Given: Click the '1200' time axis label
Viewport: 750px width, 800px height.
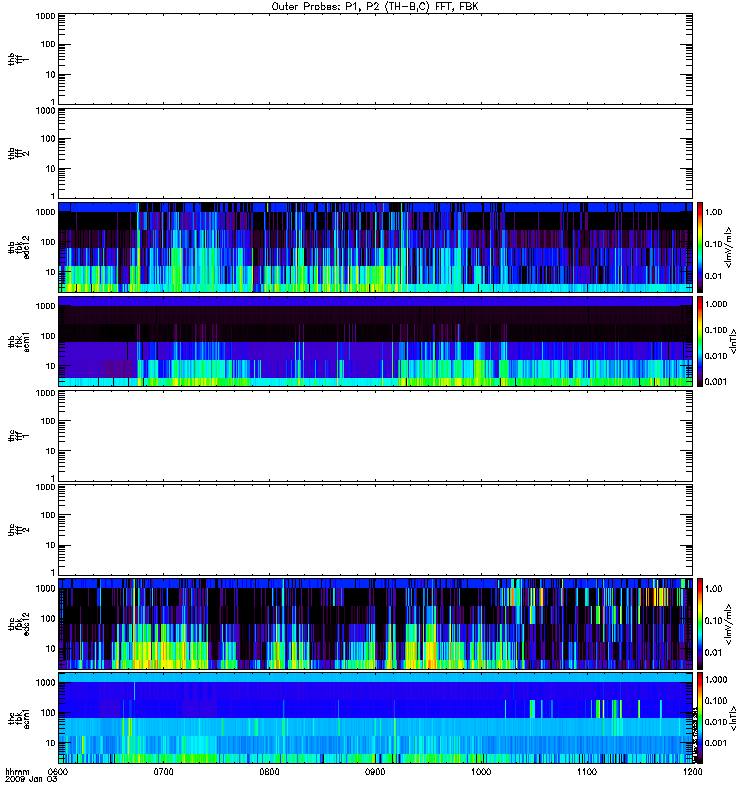Looking at the screenshot, I should click(x=693, y=772).
